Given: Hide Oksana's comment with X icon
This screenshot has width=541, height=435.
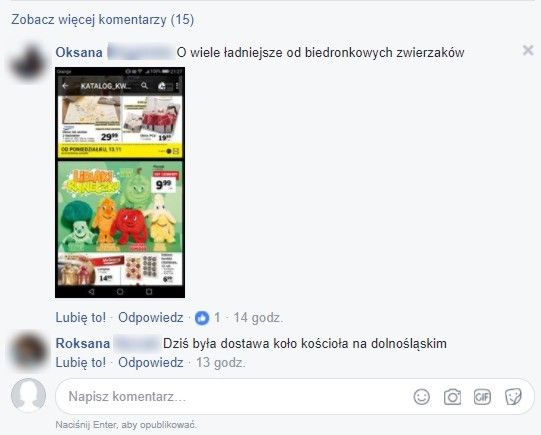Looking at the screenshot, I should pyautogui.click(x=528, y=50).
